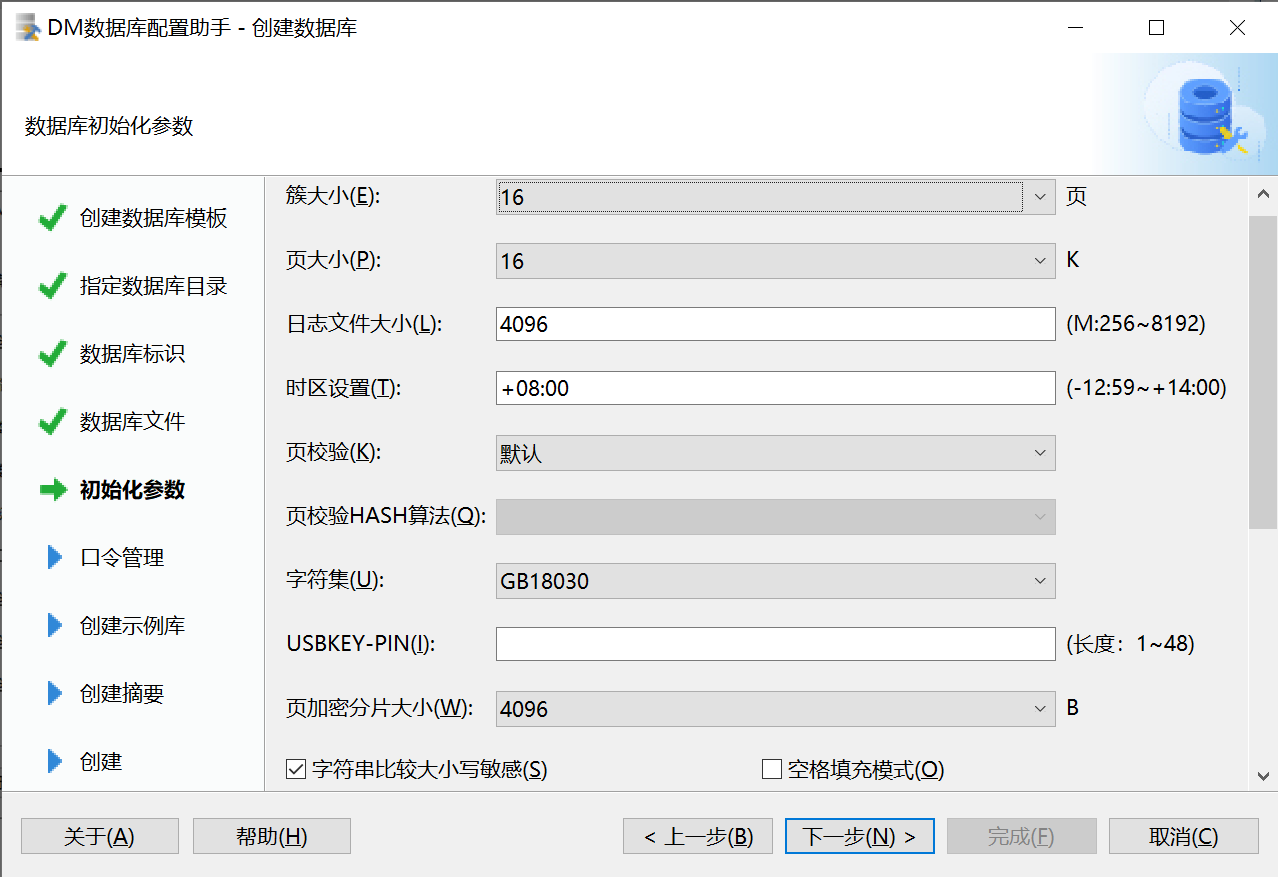Click the (M:256~8192) range hint
1278x877 pixels.
pyautogui.click(x=1135, y=324)
